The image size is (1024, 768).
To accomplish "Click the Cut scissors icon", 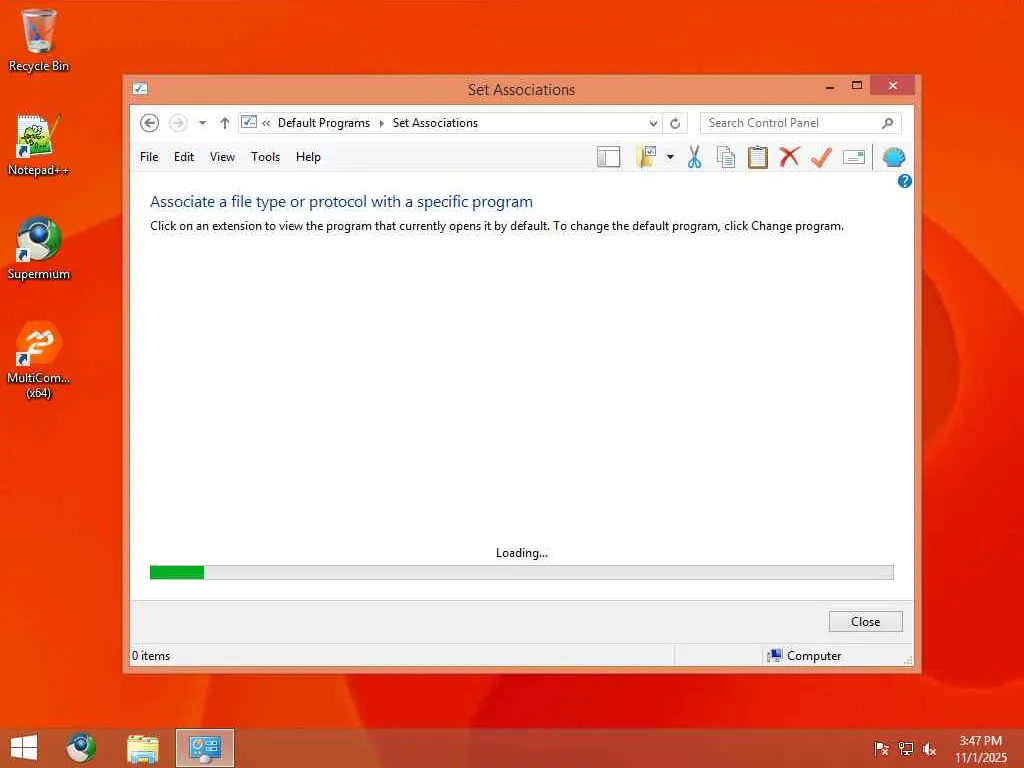I will click(694, 157).
